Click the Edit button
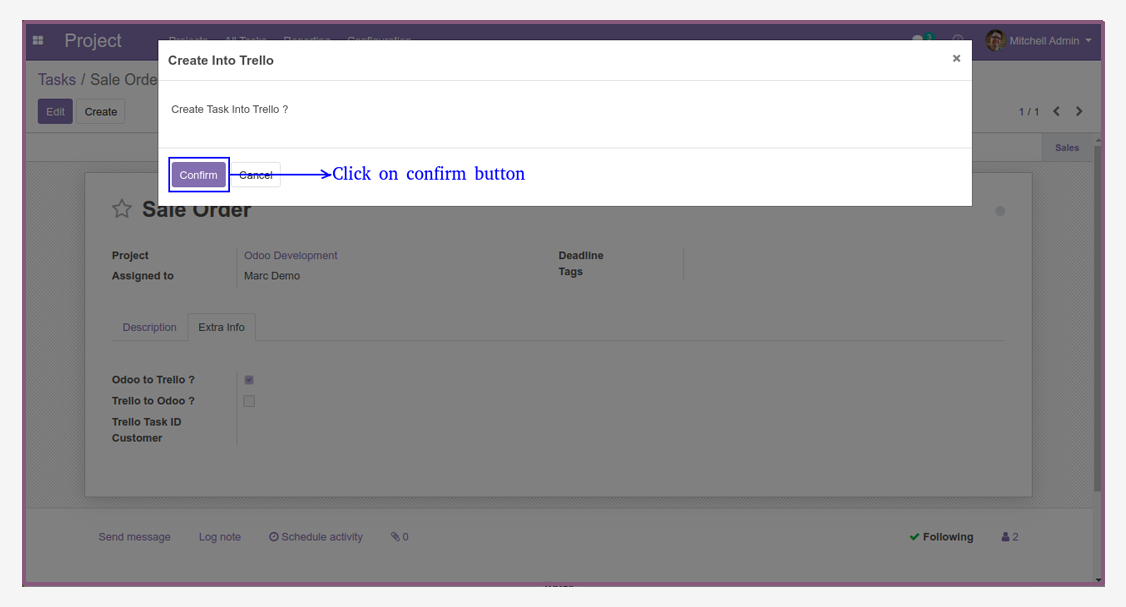Image resolution: width=1126 pixels, height=607 pixels. pyautogui.click(x=55, y=111)
